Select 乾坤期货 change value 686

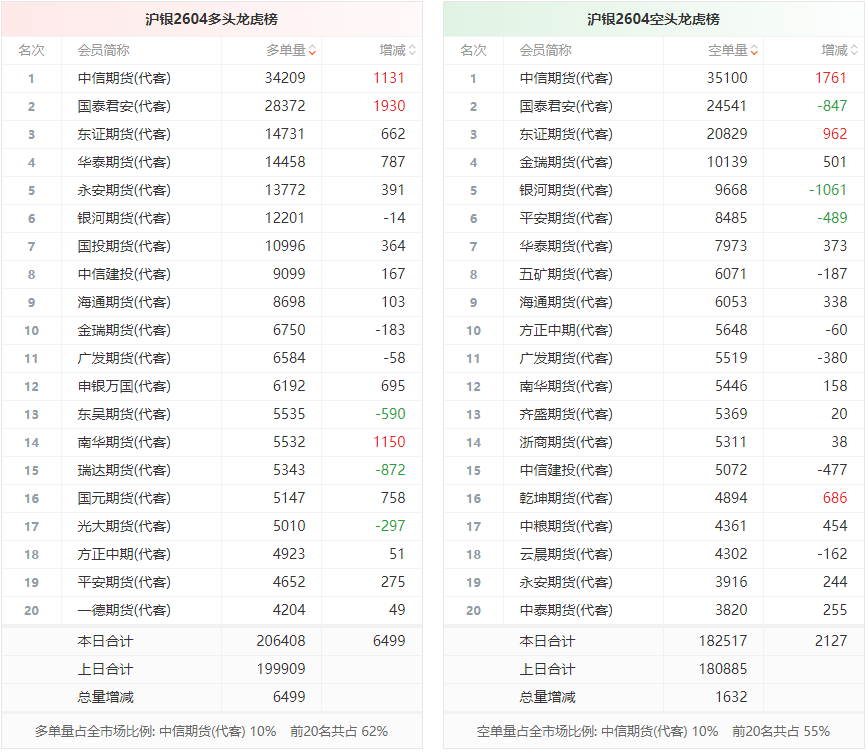[835, 498]
